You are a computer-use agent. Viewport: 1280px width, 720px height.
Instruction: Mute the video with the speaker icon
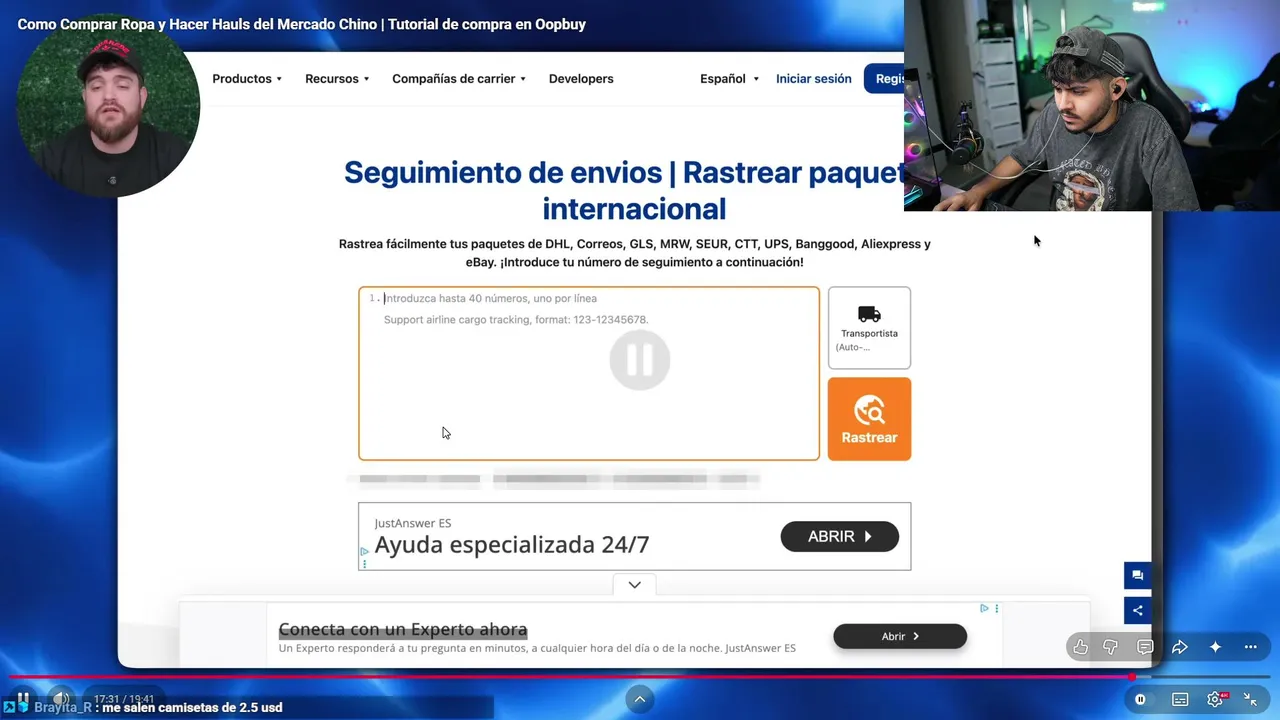[61, 699]
